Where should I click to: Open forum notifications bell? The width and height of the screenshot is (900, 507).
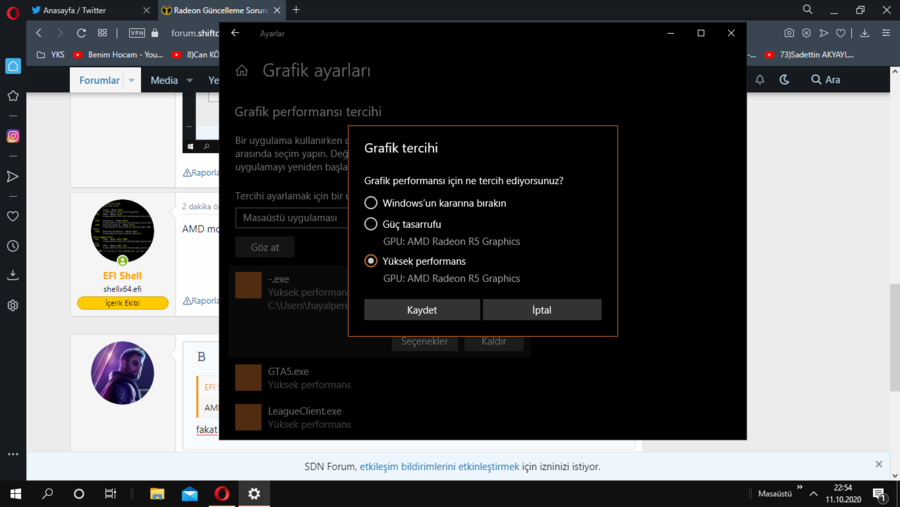pos(759,80)
